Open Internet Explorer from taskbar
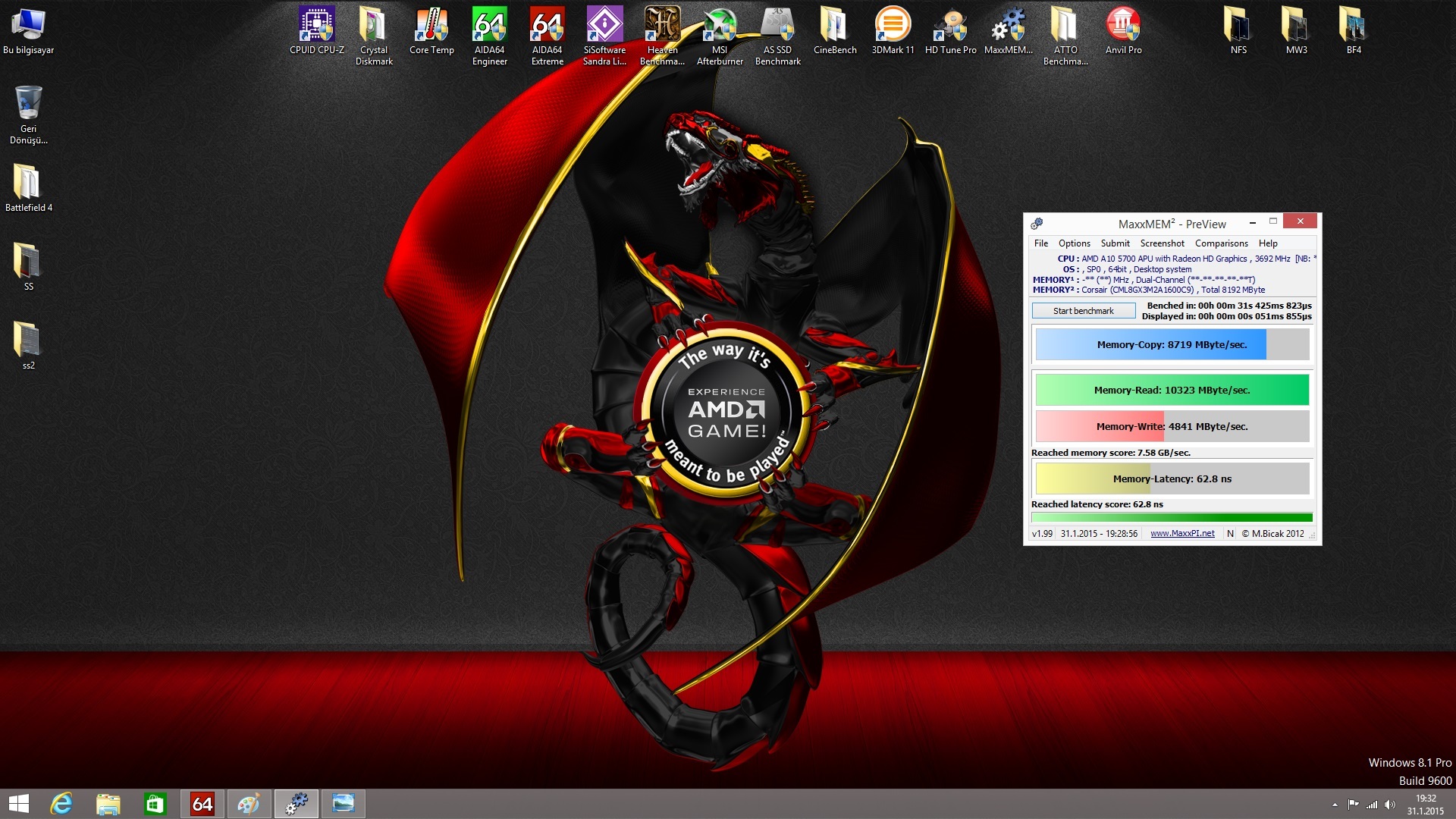 coord(61,804)
